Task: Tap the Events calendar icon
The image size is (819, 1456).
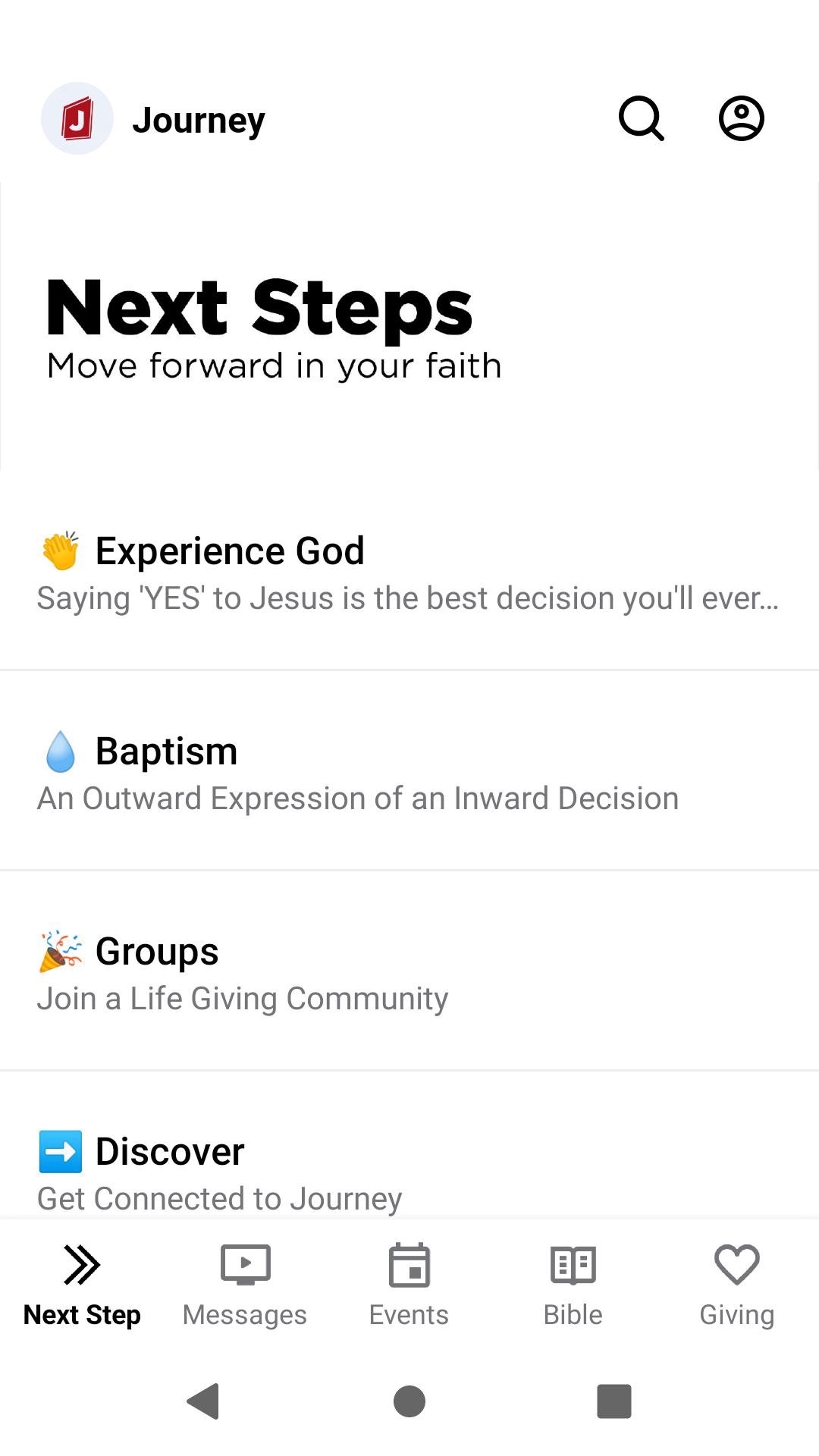Action: point(409,1265)
